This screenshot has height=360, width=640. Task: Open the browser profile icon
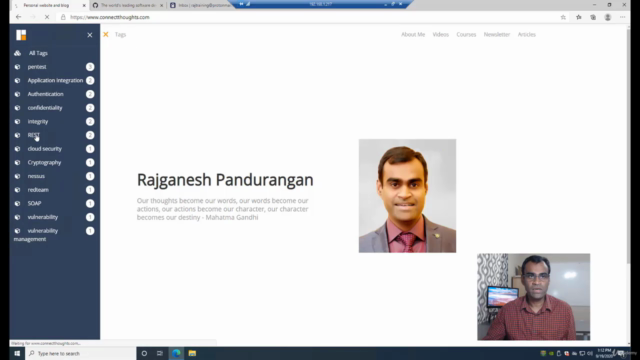(608, 17)
